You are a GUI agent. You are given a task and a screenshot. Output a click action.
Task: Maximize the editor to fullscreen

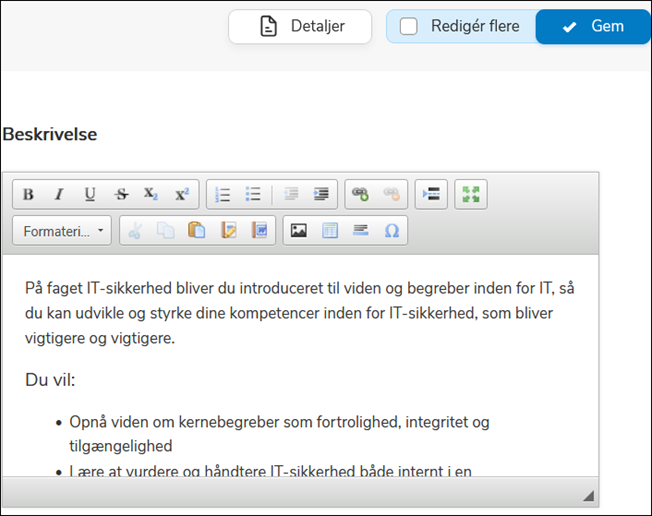click(470, 195)
